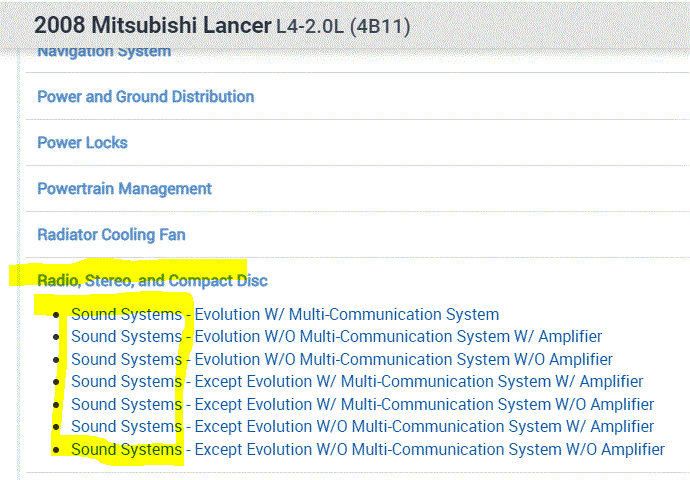Click bullet beside Evolution W/O Multi-Communication W/O Amplifier
The image size is (690, 480).
57,360
